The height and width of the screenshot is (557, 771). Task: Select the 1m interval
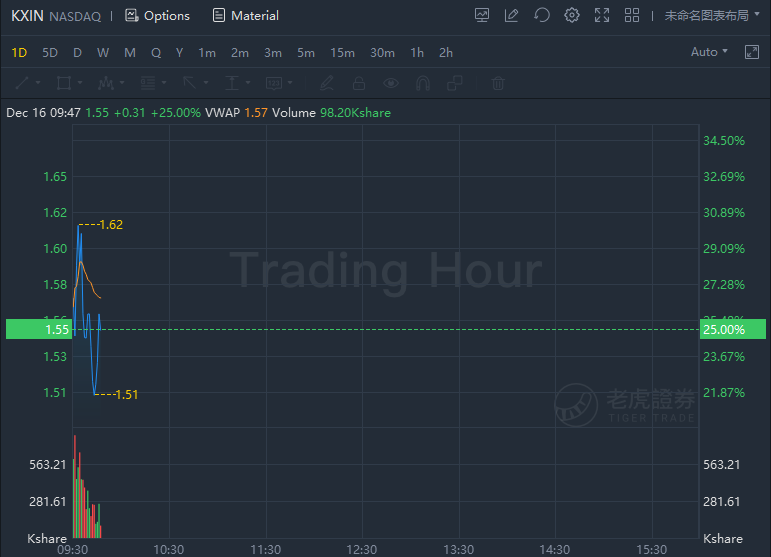tap(207, 53)
